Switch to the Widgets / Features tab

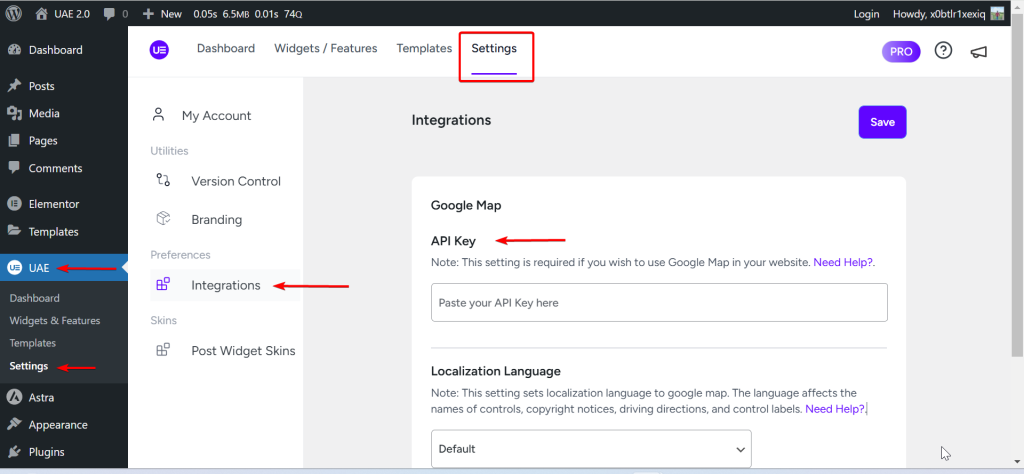click(326, 48)
